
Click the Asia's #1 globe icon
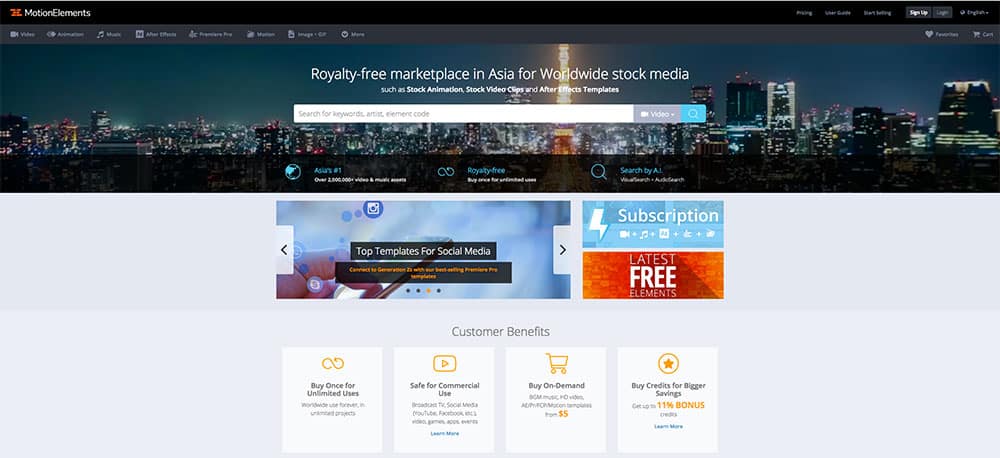(x=293, y=172)
